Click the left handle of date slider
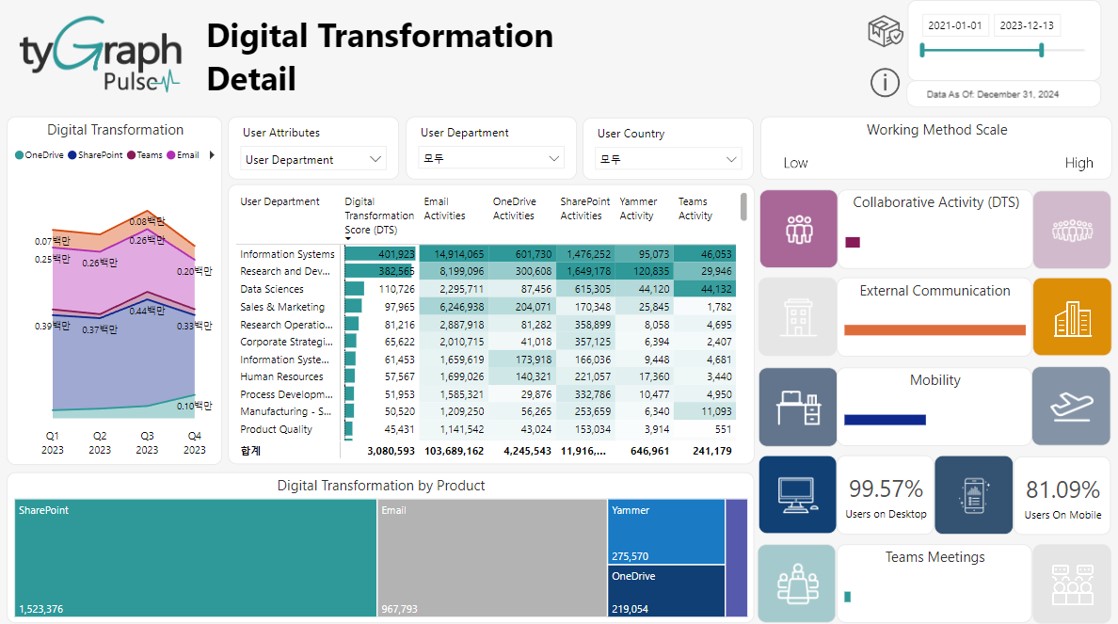The image size is (1118, 624). coord(923,50)
